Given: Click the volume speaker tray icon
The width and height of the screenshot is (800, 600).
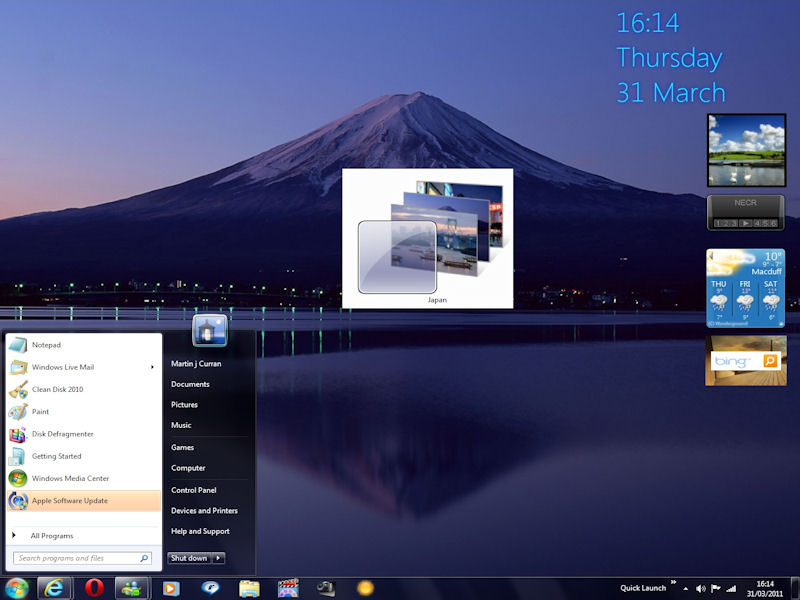Looking at the screenshot, I should [715, 588].
